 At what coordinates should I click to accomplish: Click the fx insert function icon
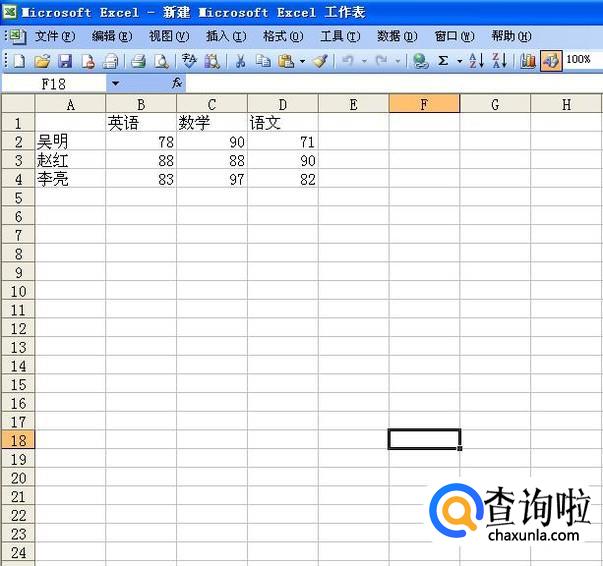tap(177, 83)
